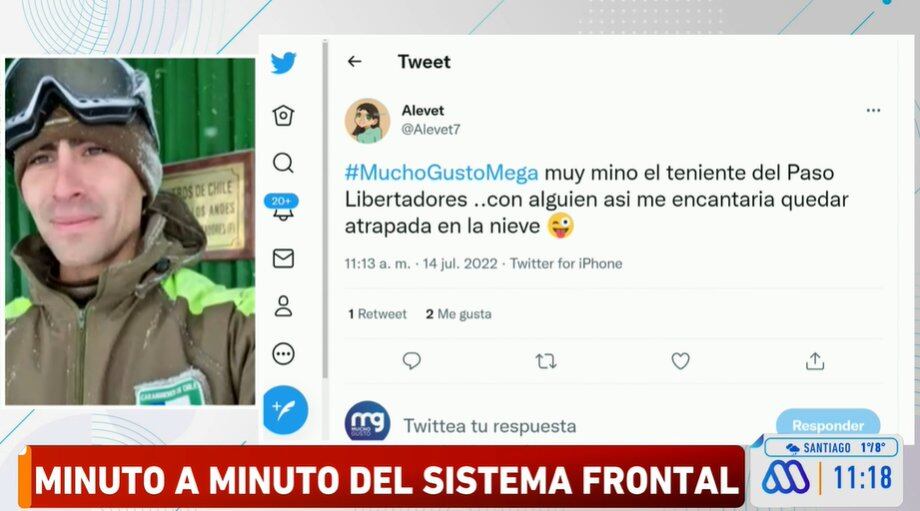
Task: Click the Twitter bird logo
Action: pyautogui.click(x=283, y=63)
